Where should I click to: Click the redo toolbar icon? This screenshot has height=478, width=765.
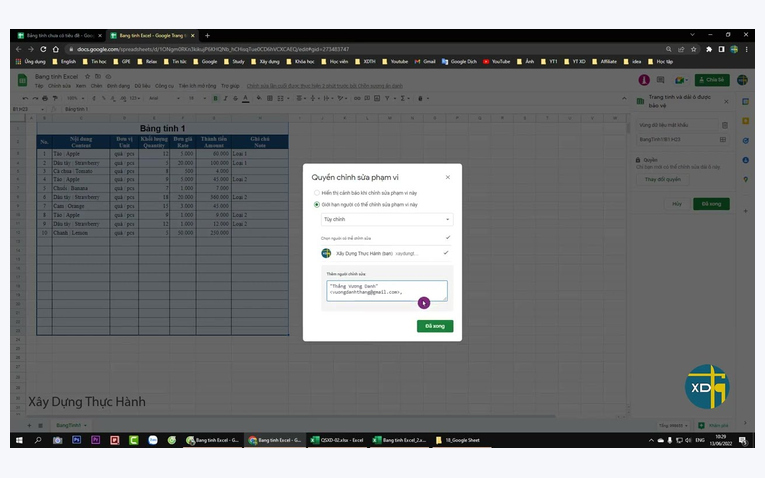pyautogui.click(x=35, y=99)
